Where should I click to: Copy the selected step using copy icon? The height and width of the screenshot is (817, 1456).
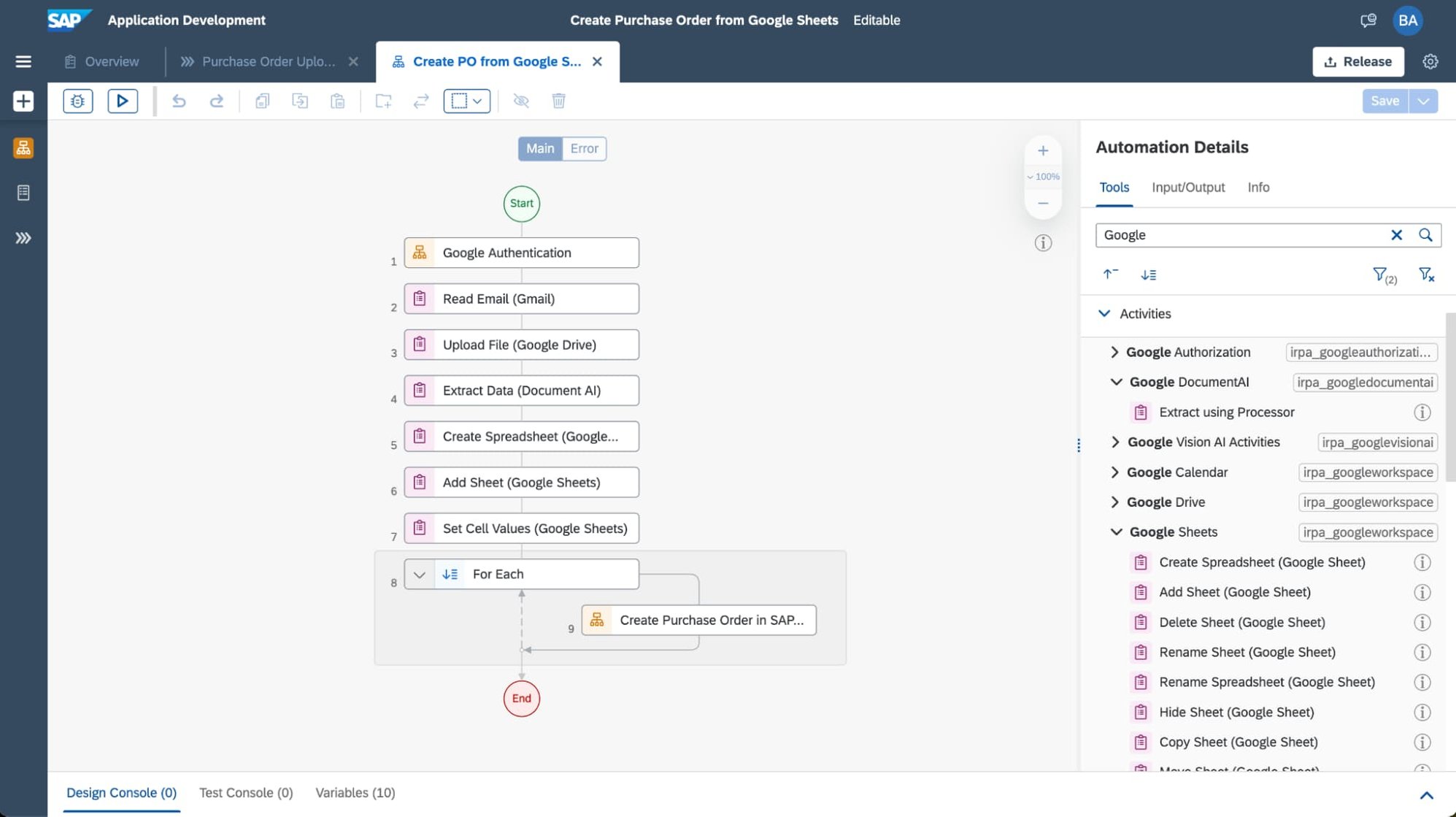point(263,101)
